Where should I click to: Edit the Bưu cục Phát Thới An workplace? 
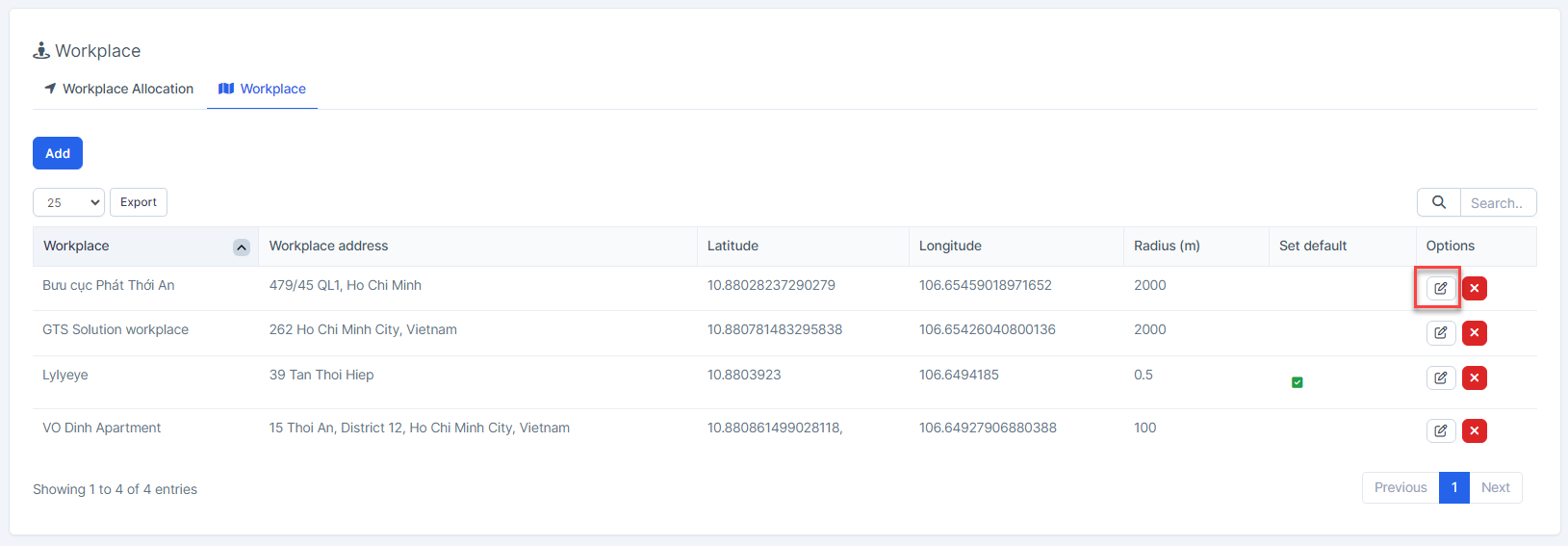pyautogui.click(x=1440, y=288)
